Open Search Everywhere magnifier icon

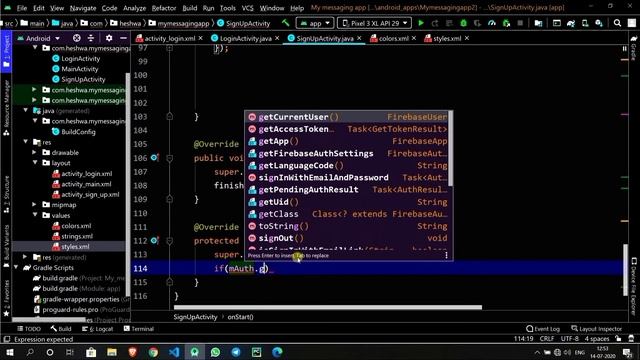point(617,23)
